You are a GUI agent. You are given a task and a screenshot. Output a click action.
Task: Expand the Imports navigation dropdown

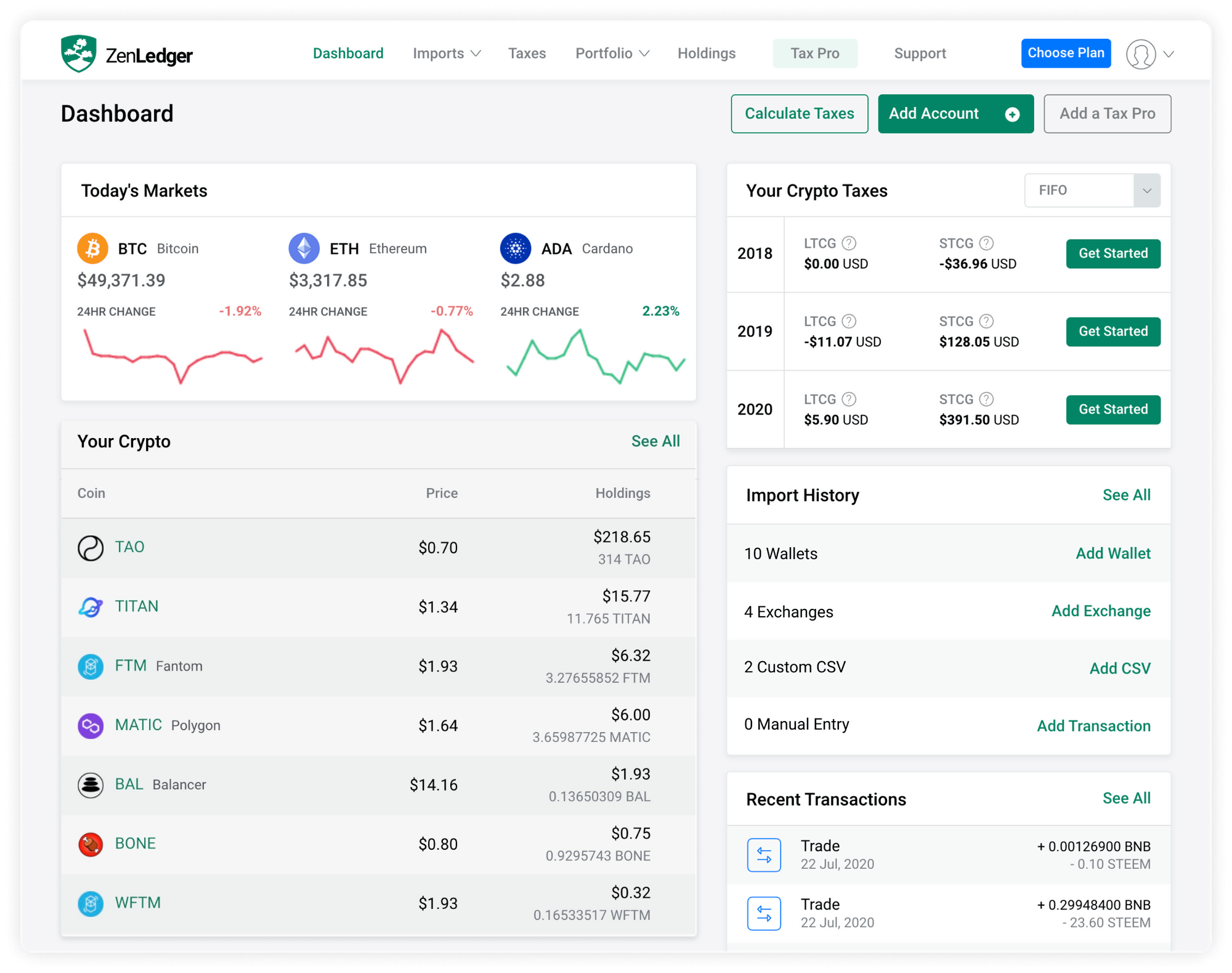[446, 53]
